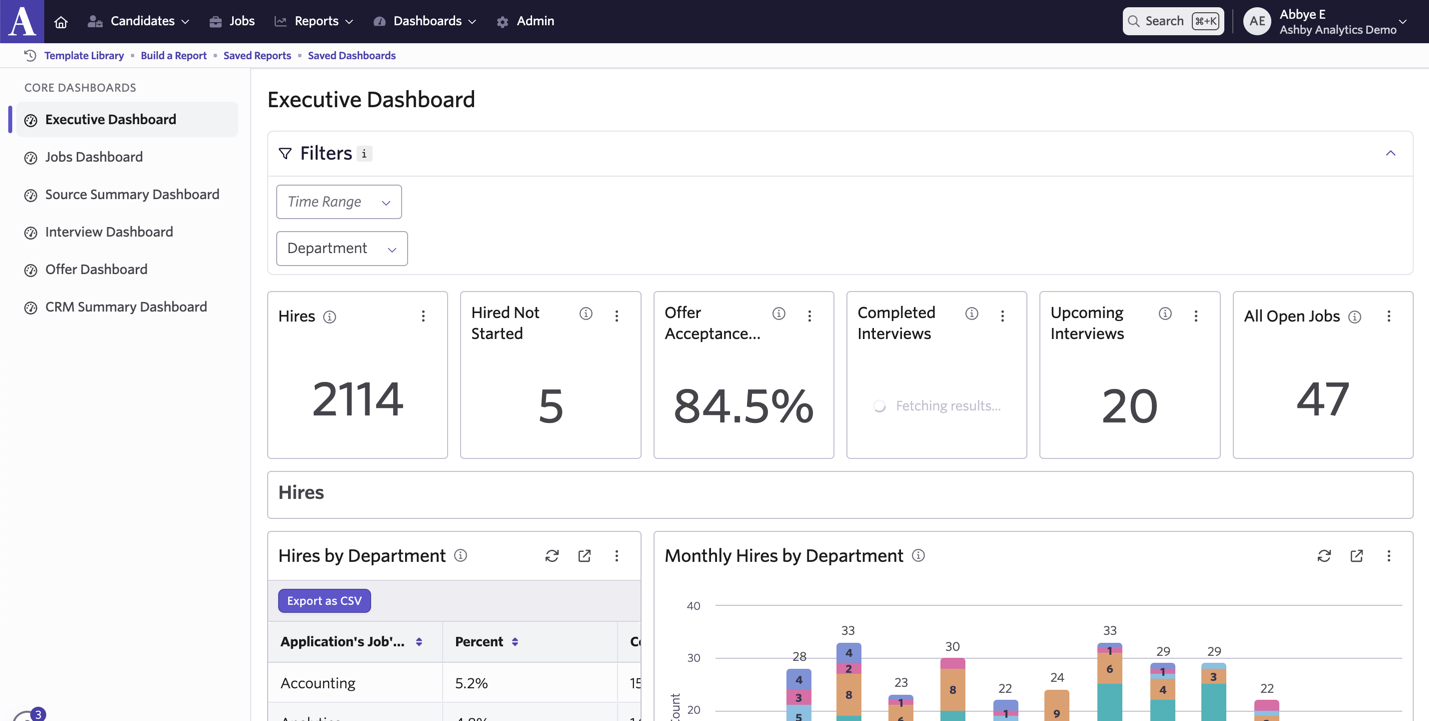The image size is (1429, 721).
Task: Show info for Hires by Department
Action: 461,556
